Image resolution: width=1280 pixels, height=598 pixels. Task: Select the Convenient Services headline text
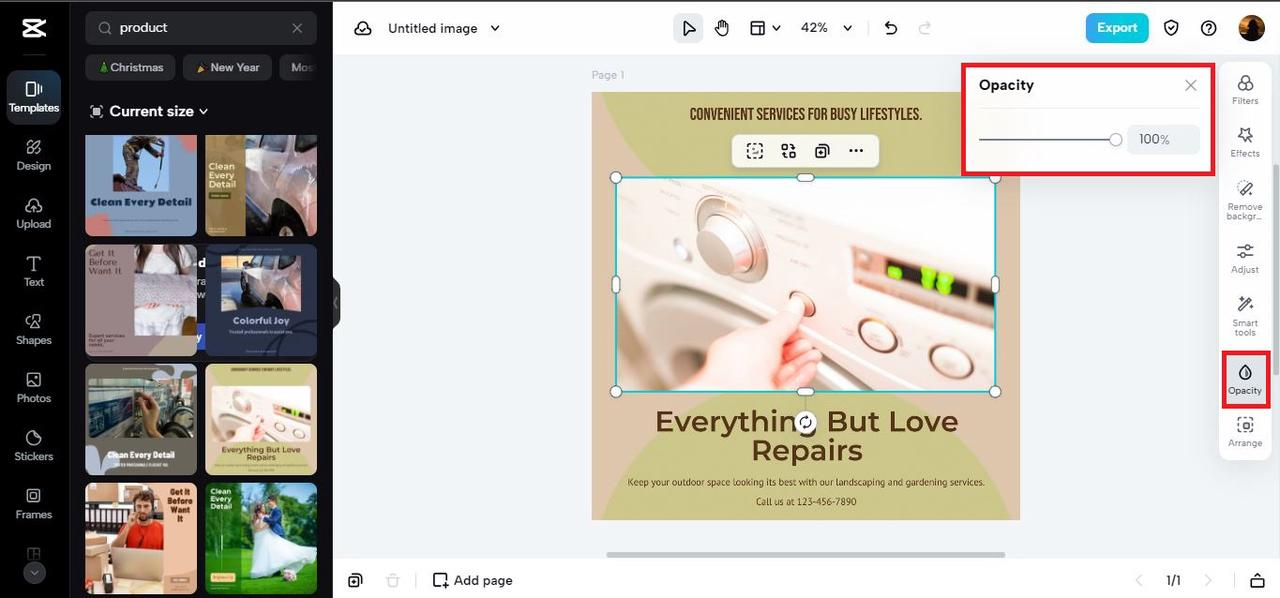[806, 114]
